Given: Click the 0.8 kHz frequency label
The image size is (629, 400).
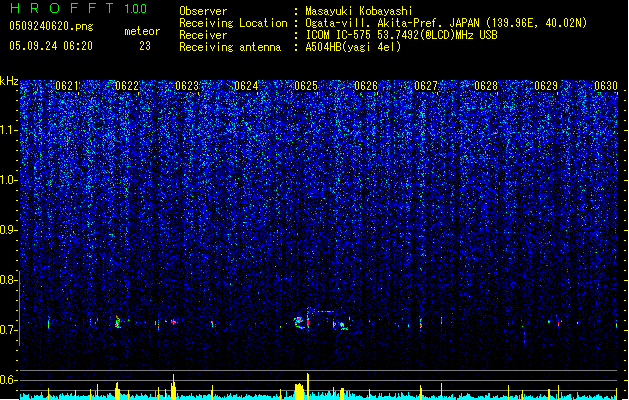Looking at the screenshot, I should 8,280.
